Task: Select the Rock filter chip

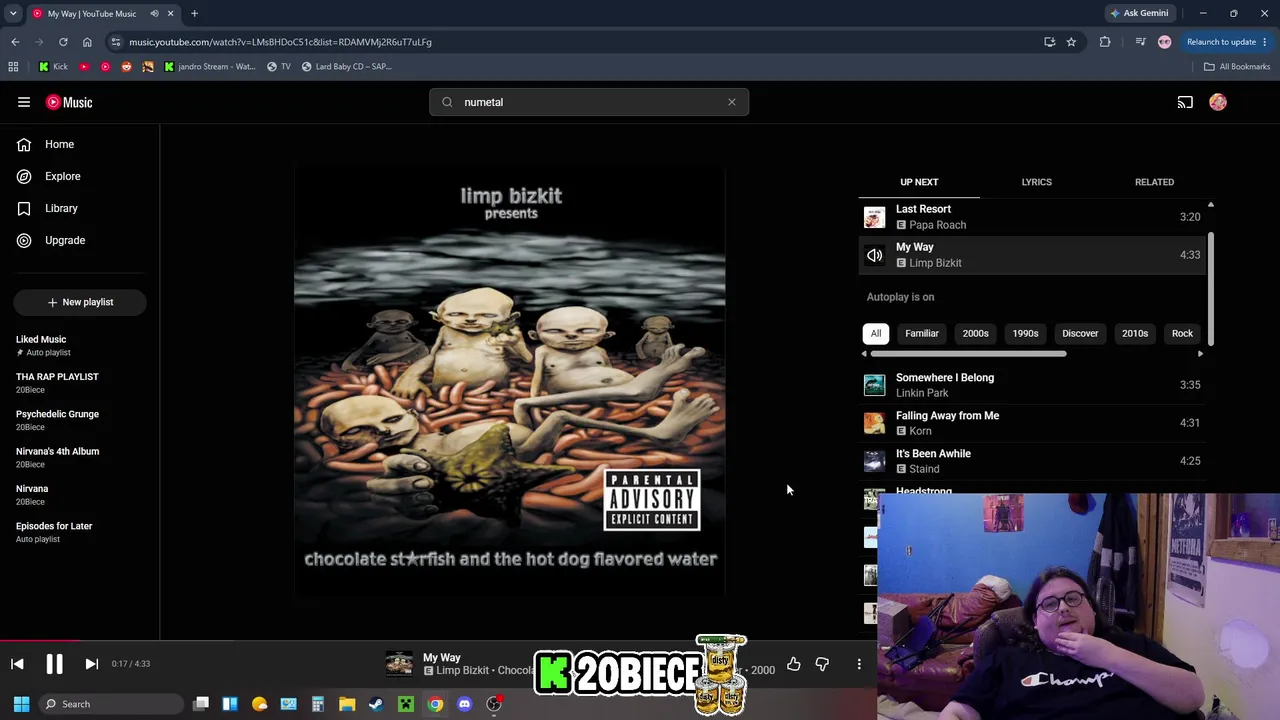Action: [1182, 333]
